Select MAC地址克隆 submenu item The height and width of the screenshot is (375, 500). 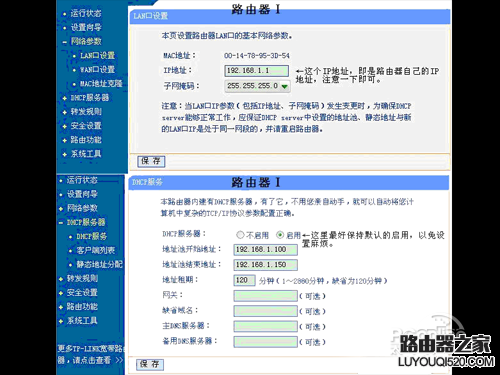101,83
